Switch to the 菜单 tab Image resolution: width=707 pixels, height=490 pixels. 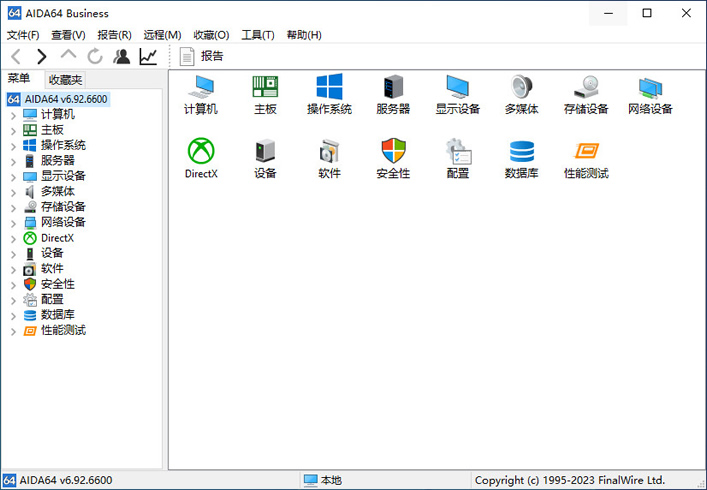(19, 79)
